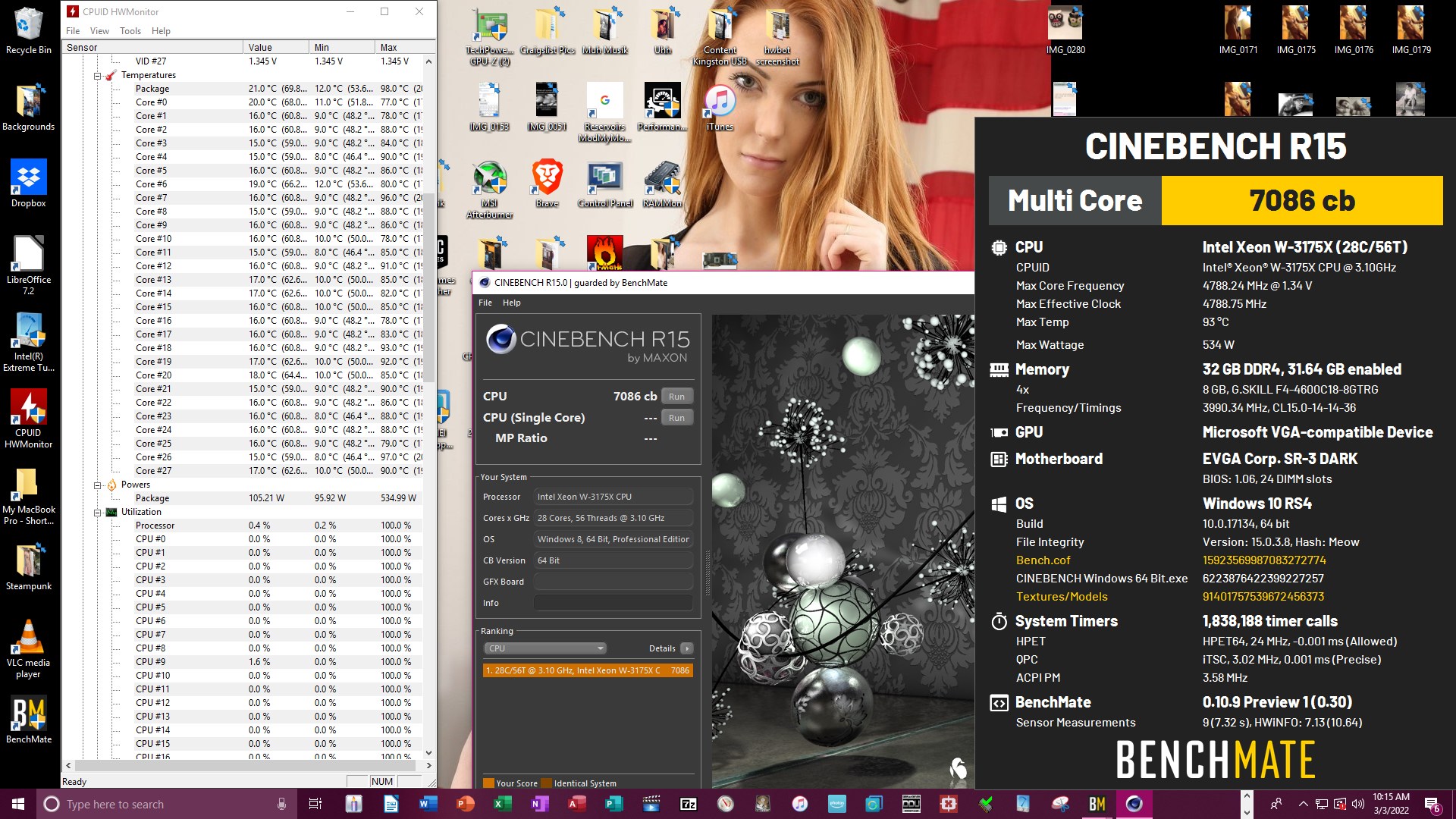Open TechPowerUp GPU-Z desktop shortcut

point(489,36)
